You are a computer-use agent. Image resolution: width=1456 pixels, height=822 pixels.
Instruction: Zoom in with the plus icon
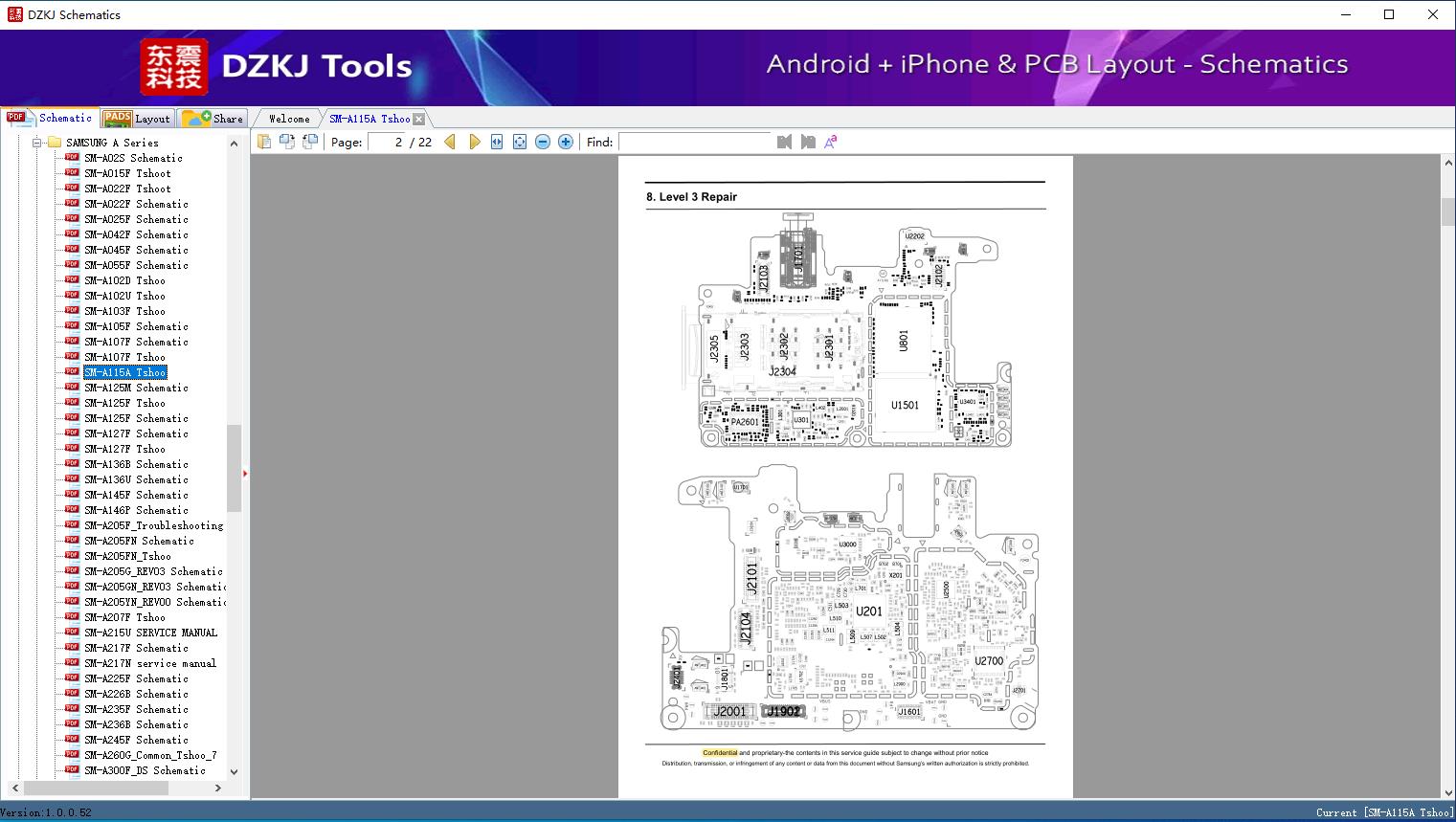[566, 142]
